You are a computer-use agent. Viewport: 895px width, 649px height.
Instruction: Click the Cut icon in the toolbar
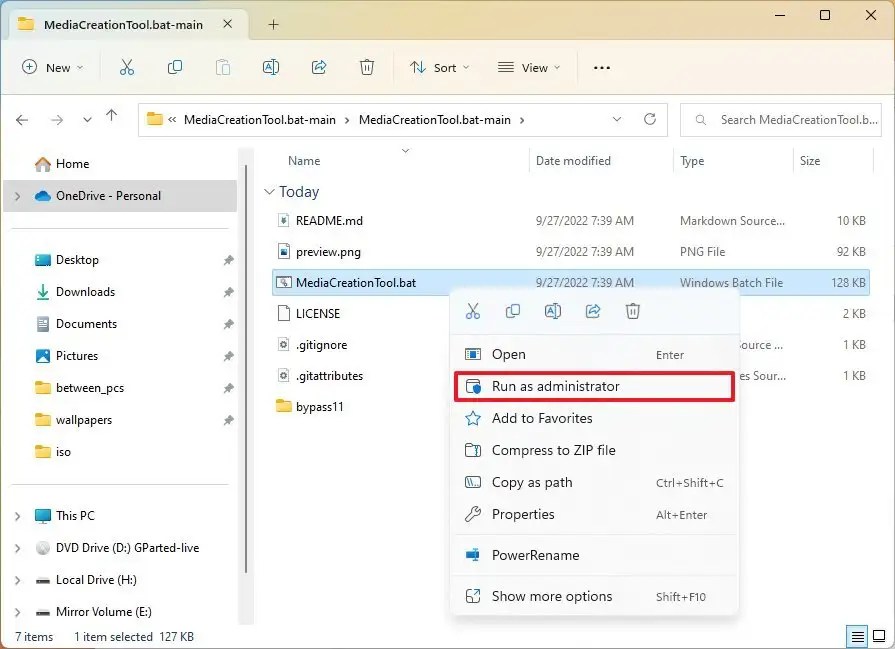[127, 67]
